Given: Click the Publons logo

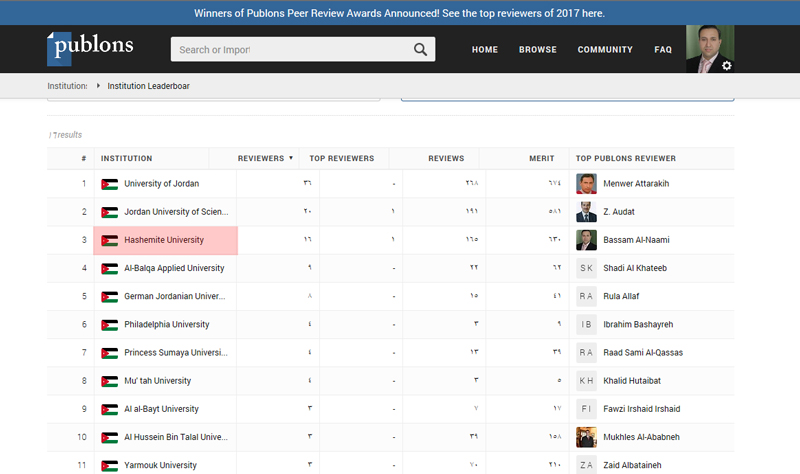Looking at the screenshot, I should [x=90, y=48].
